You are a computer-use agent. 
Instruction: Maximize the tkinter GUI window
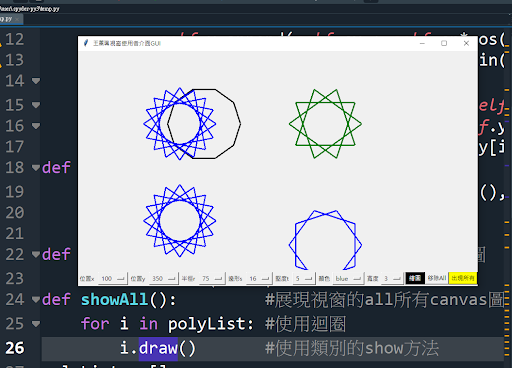pyautogui.click(x=444, y=43)
